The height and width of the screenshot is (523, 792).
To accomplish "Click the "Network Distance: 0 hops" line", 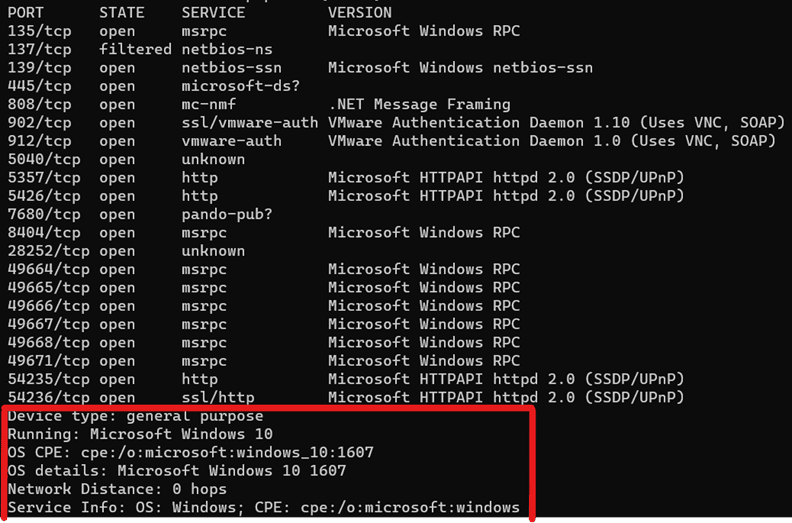I will point(117,489).
